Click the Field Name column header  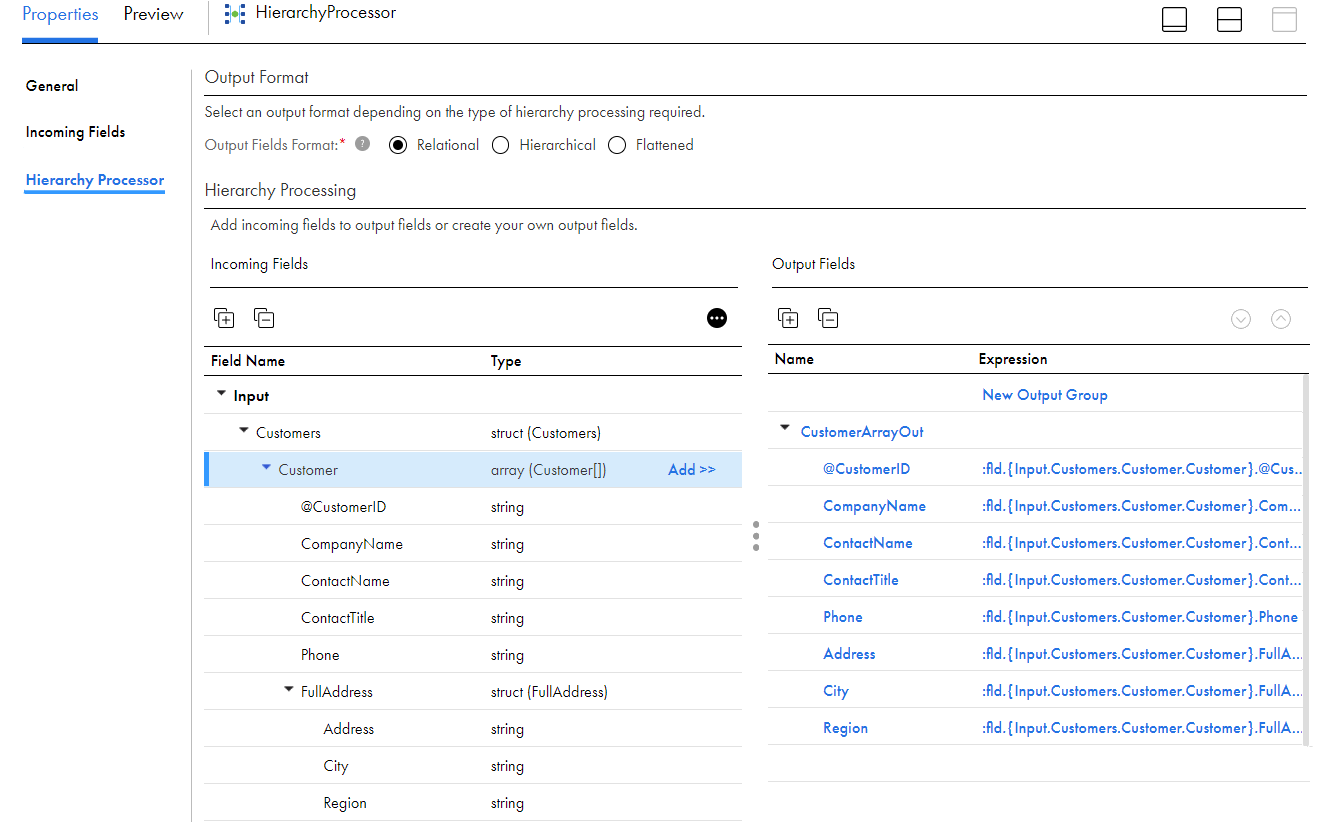(248, 361)
